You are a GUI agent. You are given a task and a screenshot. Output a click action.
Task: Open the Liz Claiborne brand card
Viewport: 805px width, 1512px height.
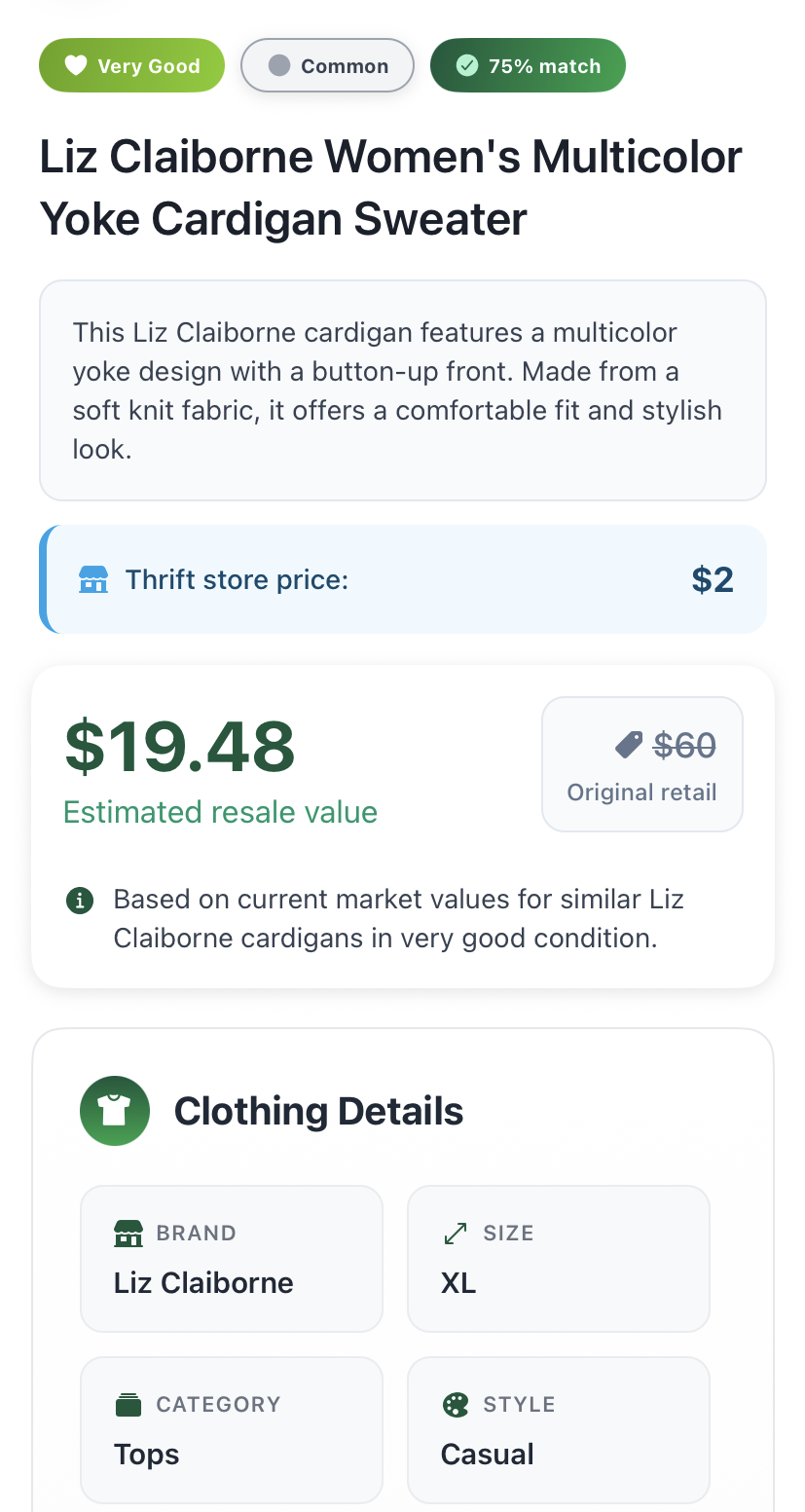(x=231, y=1259)
